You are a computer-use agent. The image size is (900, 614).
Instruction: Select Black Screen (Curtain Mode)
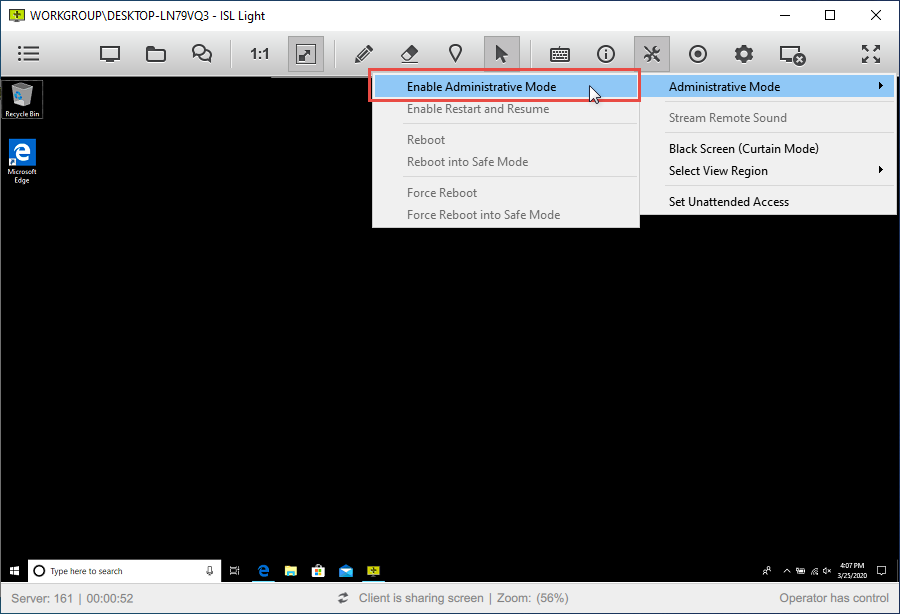click(743, 149)
